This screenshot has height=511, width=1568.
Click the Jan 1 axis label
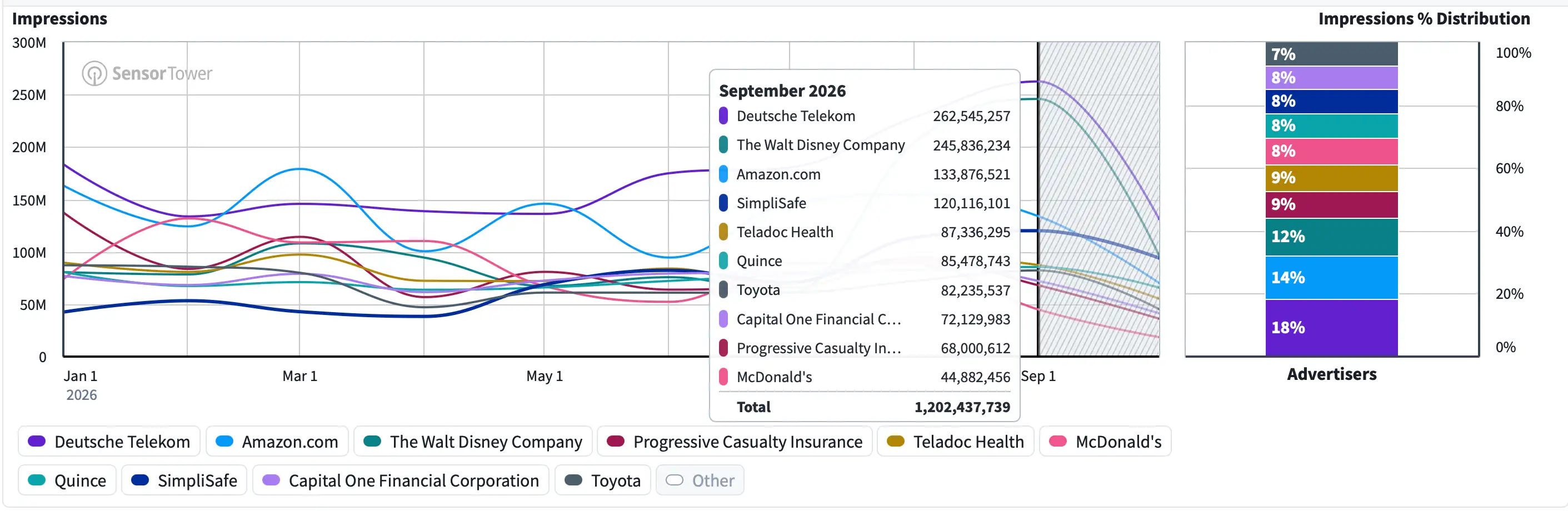81,376
